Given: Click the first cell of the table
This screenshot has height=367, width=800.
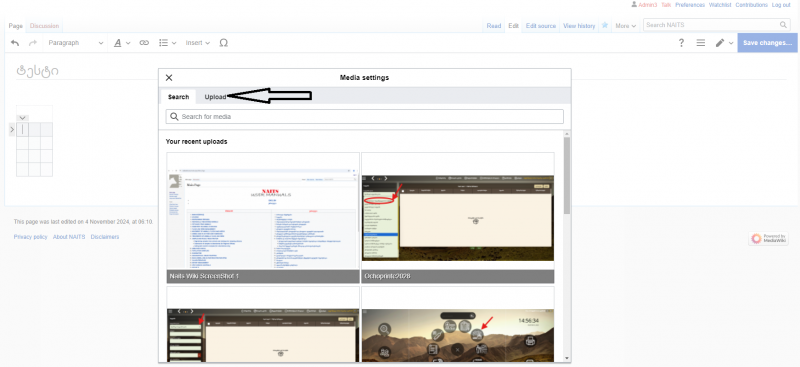Looking at the screenshot, I should pos(22,130).
